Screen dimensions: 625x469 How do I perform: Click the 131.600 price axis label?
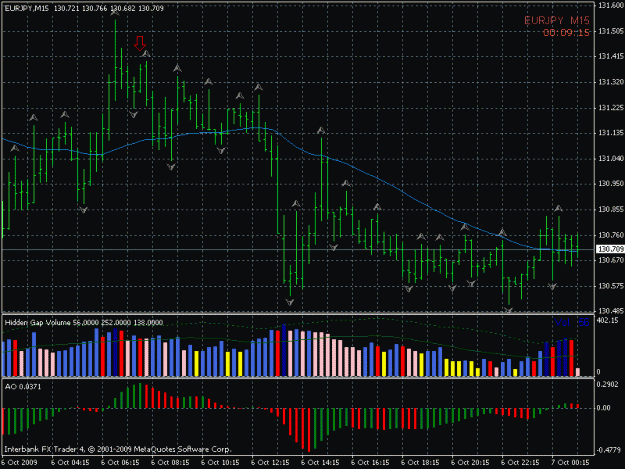pyautogui.click(x=611, y=6)
